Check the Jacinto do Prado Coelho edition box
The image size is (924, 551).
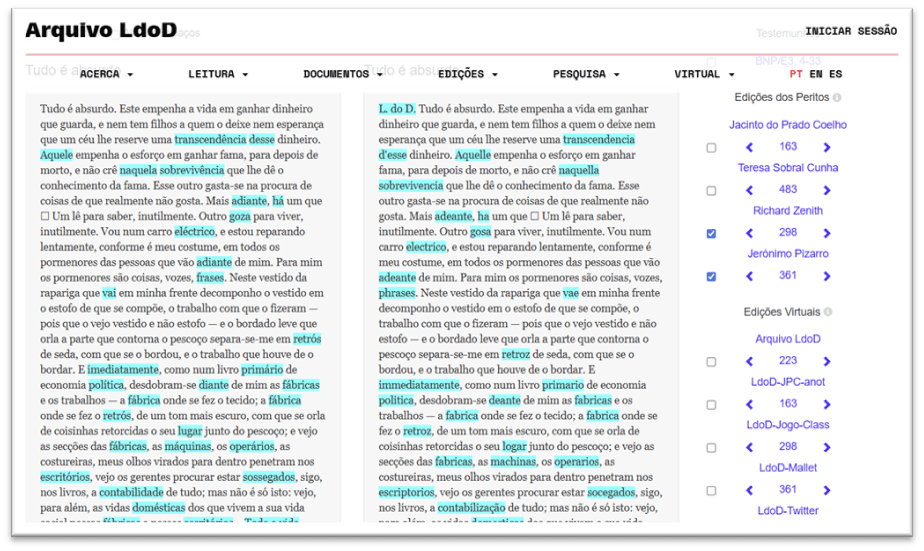711,148
